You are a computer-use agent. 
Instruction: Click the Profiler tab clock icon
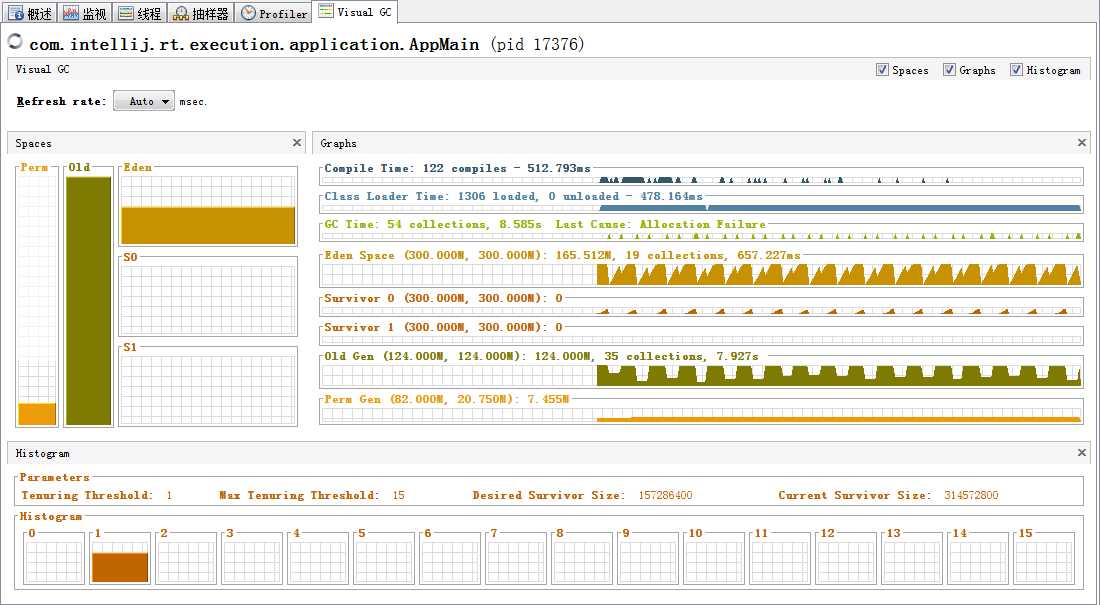[x=248, y=13]
